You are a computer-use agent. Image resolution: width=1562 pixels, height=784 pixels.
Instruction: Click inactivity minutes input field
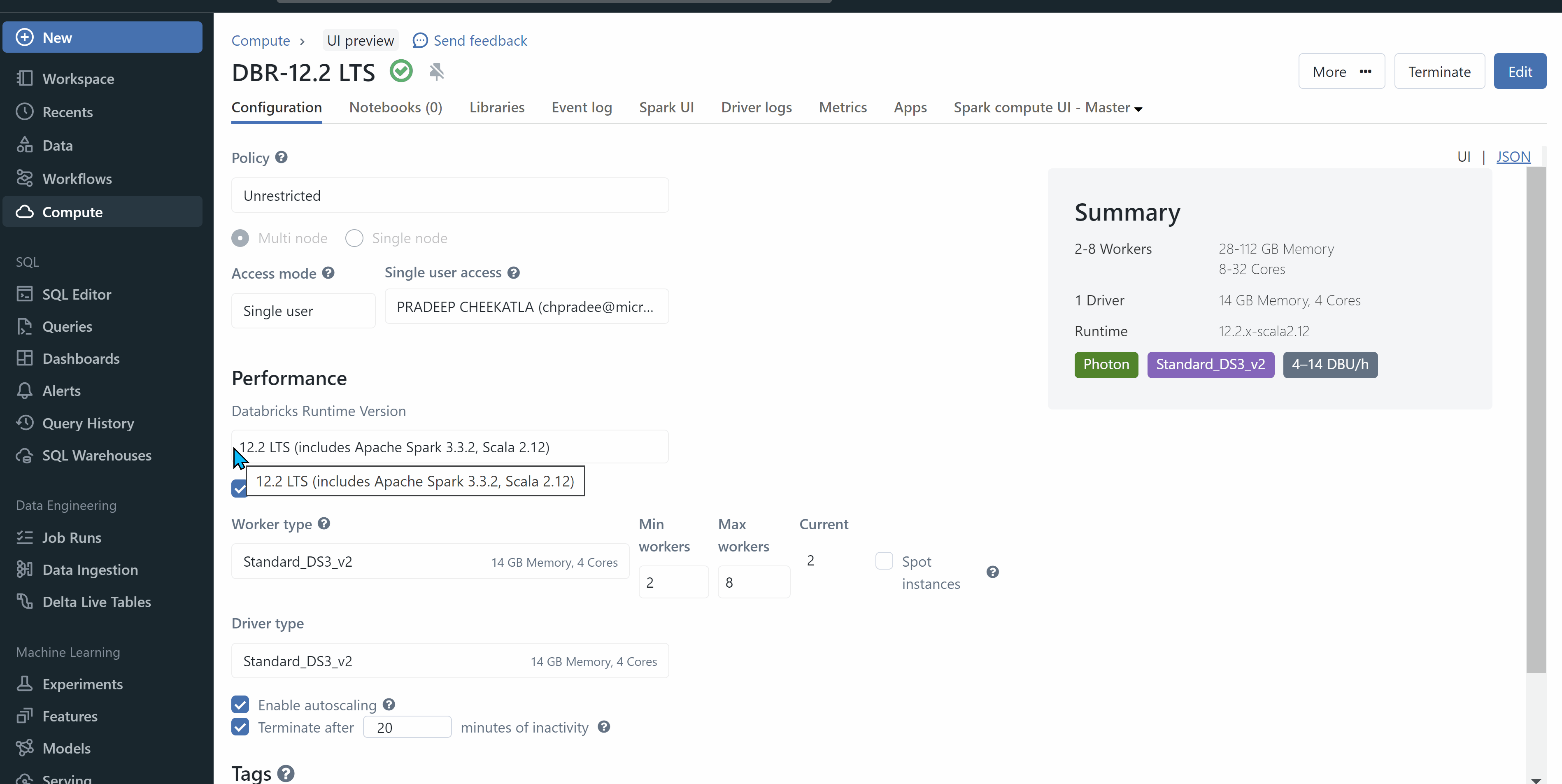[x=407, y=727]
